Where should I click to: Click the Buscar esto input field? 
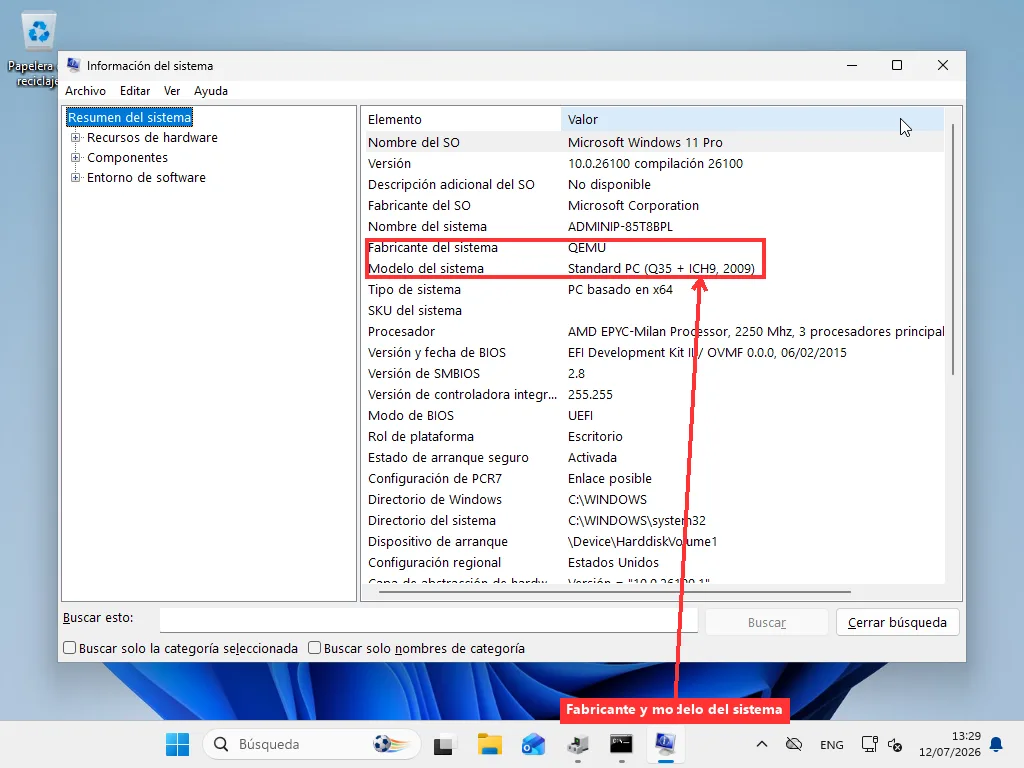tap(428, 620)
